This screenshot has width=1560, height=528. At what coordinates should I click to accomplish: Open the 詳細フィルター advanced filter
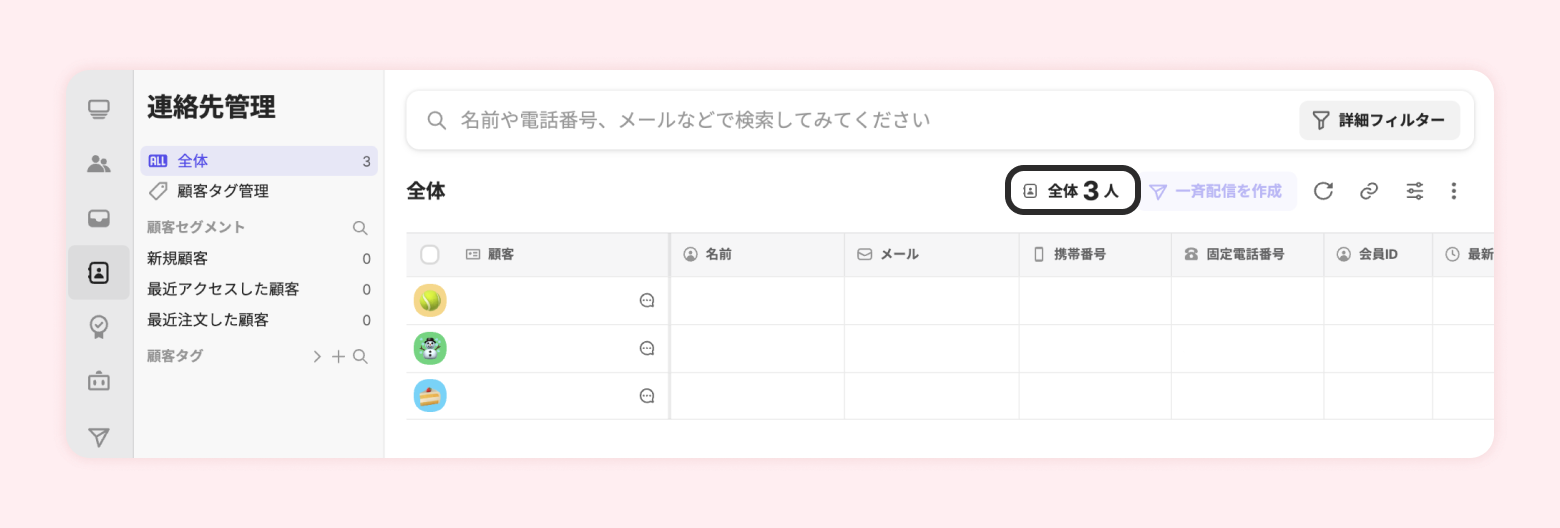point(1379,120)
